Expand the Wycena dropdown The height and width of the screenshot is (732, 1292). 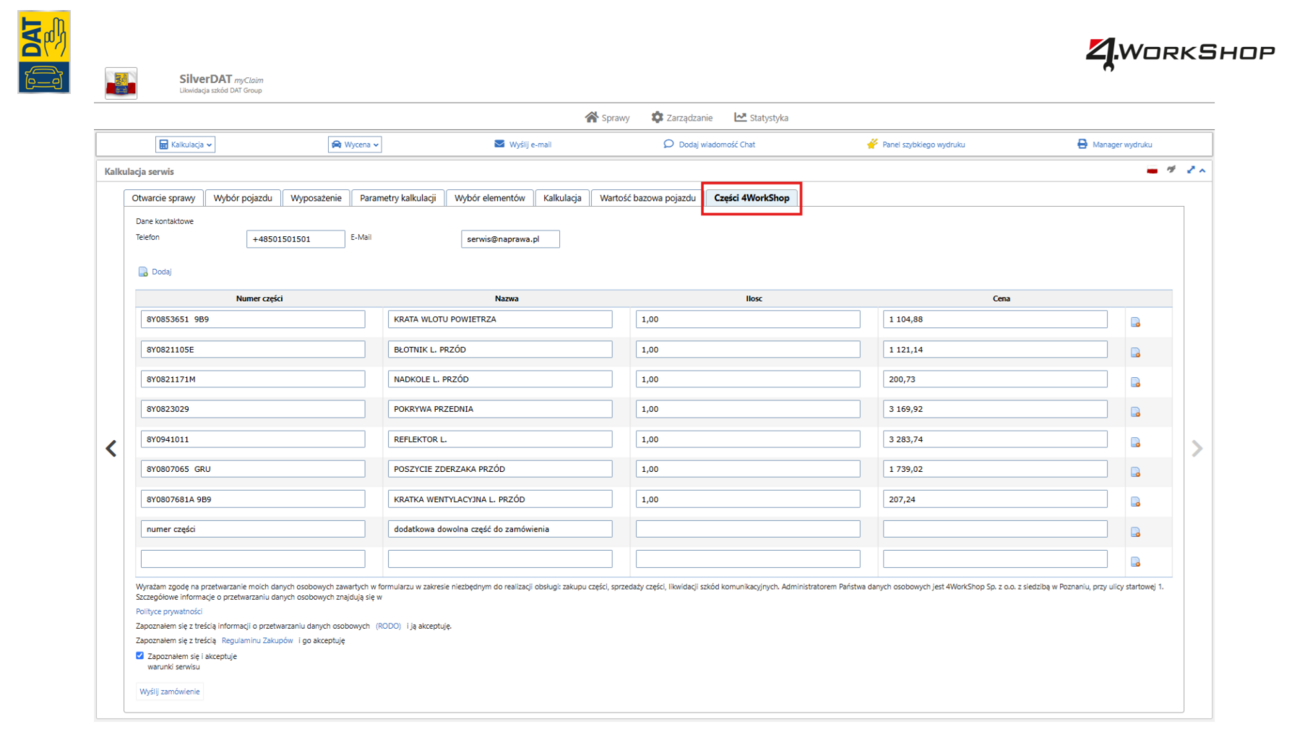355,144
